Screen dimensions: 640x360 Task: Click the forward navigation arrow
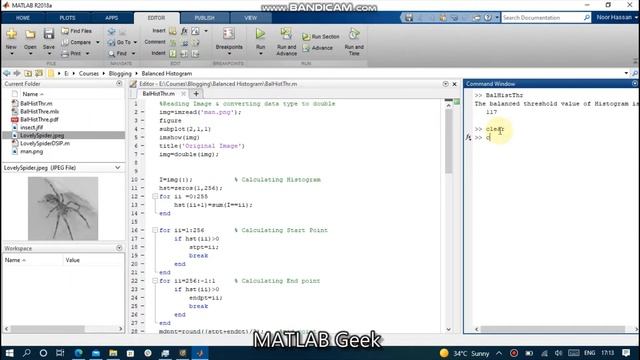17,73
